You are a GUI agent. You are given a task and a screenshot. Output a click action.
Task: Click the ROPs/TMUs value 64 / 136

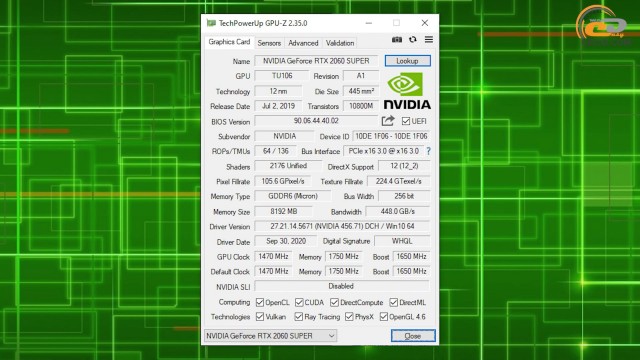point(276,151)
